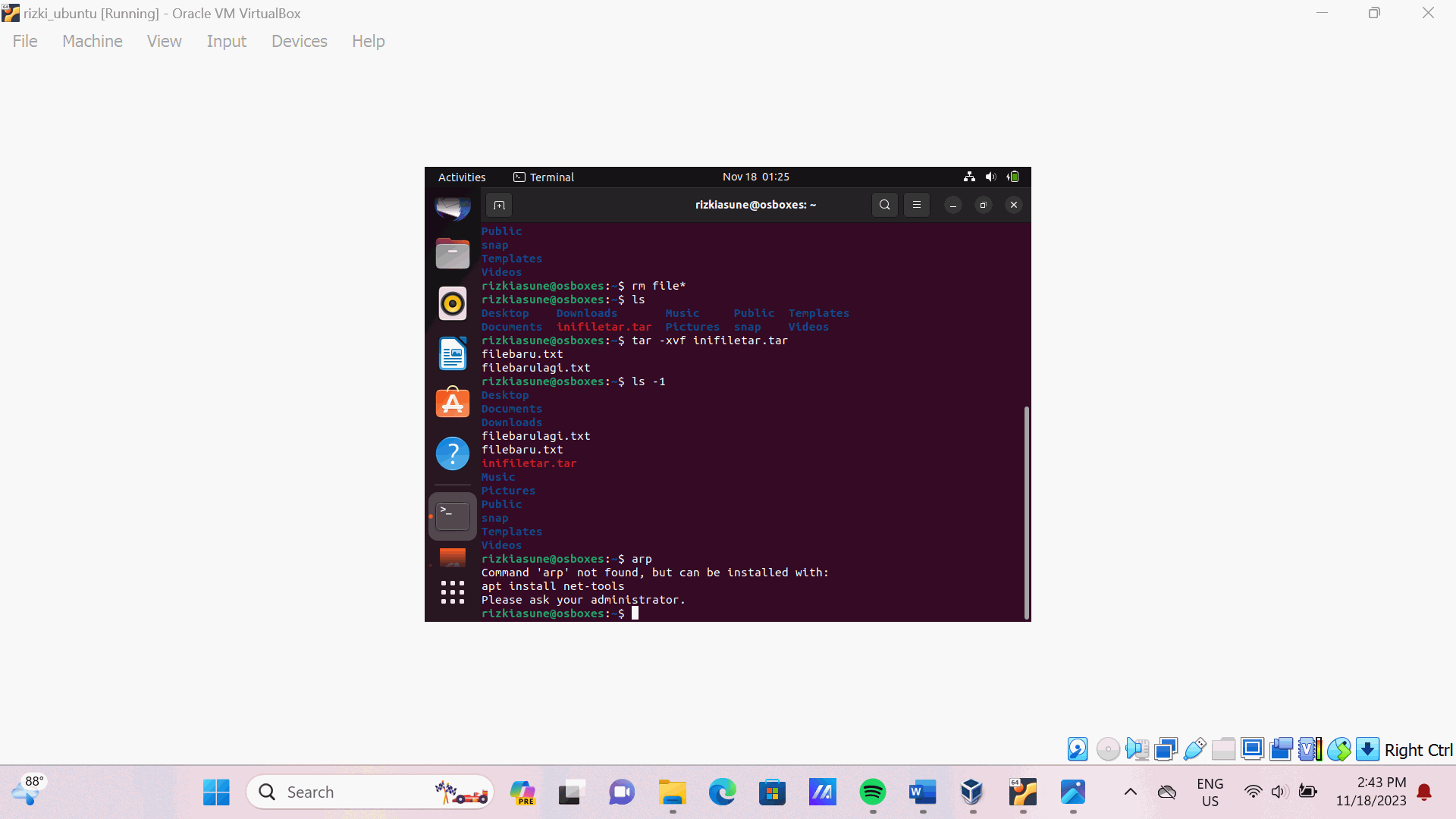Open the Machine menu
The width and height of the screenshot is (1456, 819).
click(93, 41)
